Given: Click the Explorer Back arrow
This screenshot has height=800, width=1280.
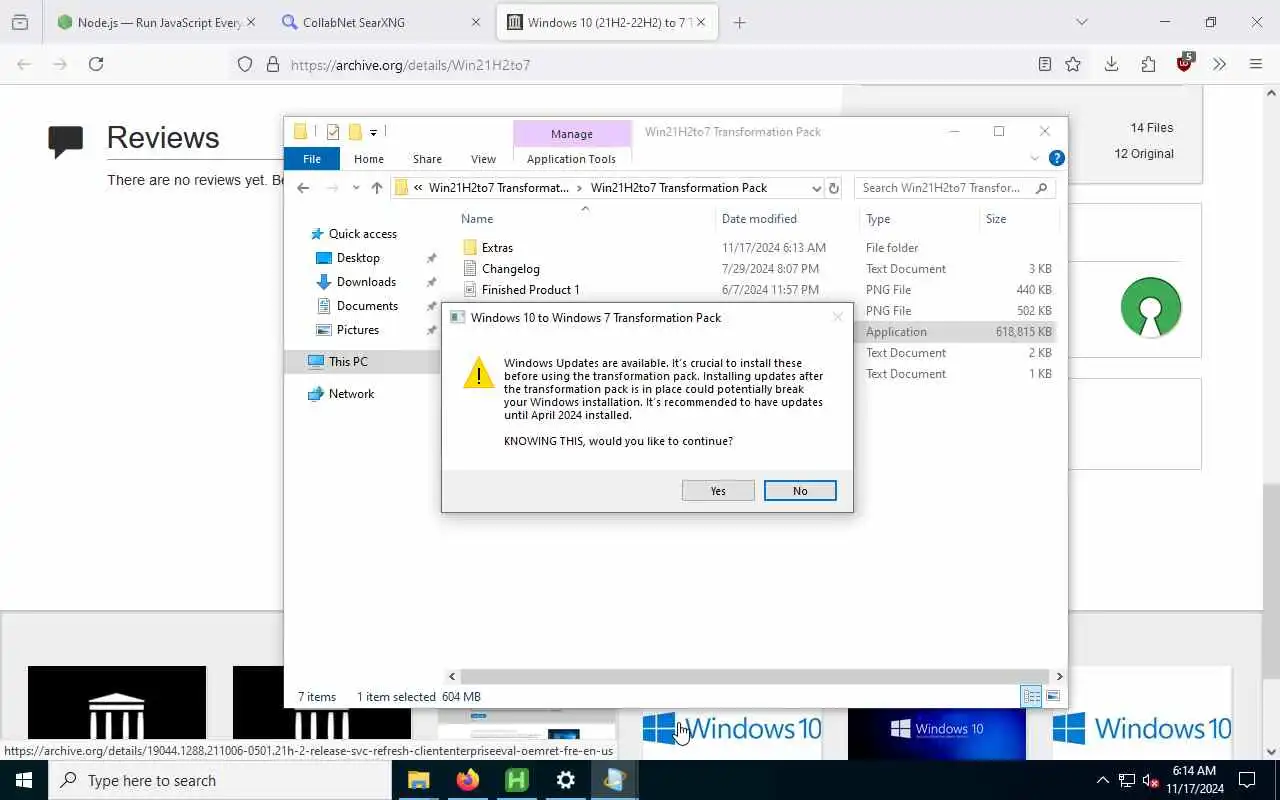Looking at the screenshot, I should 303,188.
